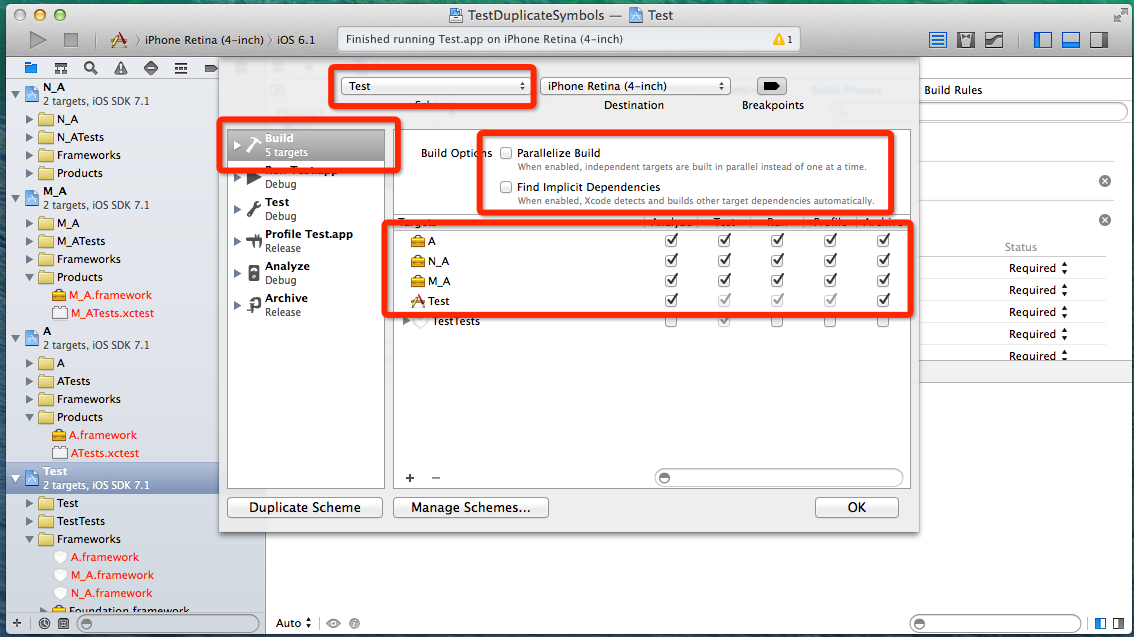Open the iPhone Retina destination dropdown
The image size is (1134, 637).
click(635, 86)
